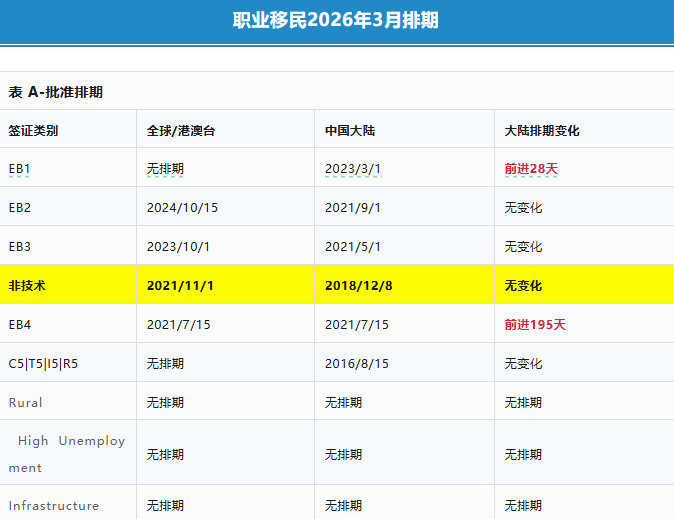Click the 2023/10/1 date cell
This screenshot has height=519, width=674.
(178, 247)
